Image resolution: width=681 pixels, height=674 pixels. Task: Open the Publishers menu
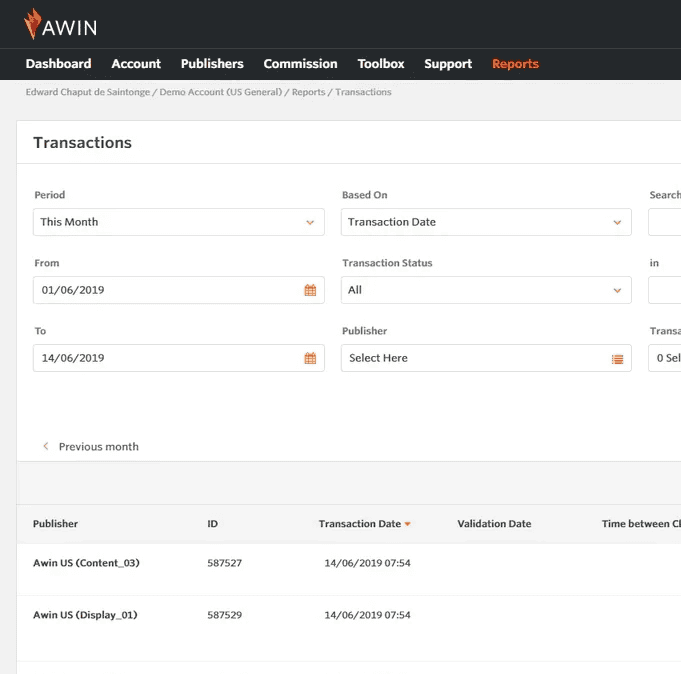tap(212, 64)
